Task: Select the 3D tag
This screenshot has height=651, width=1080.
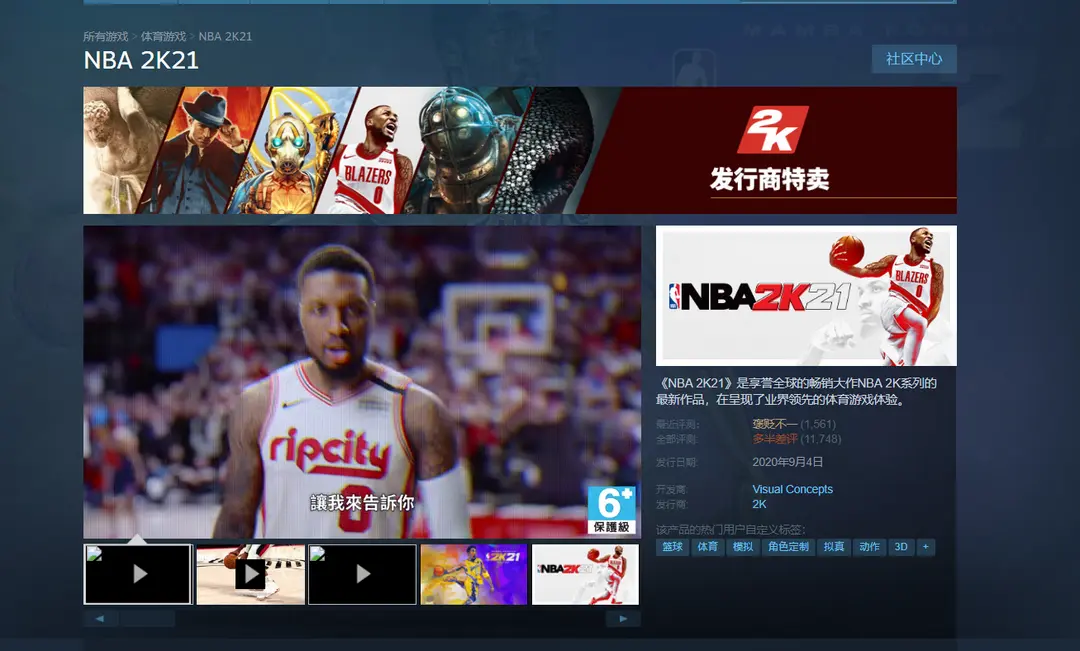Action: 901,547
